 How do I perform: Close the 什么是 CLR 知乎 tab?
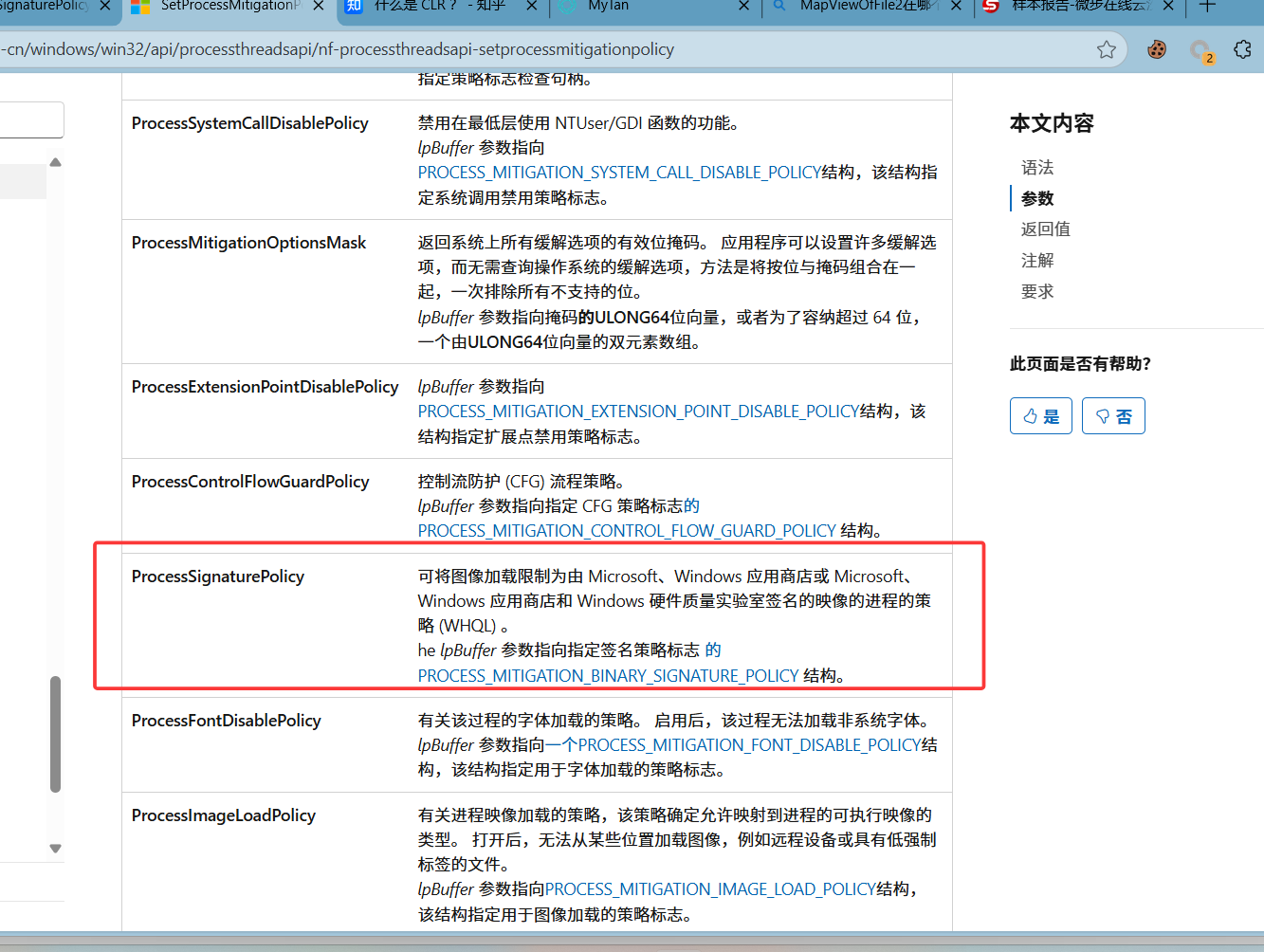coord(532,7)
